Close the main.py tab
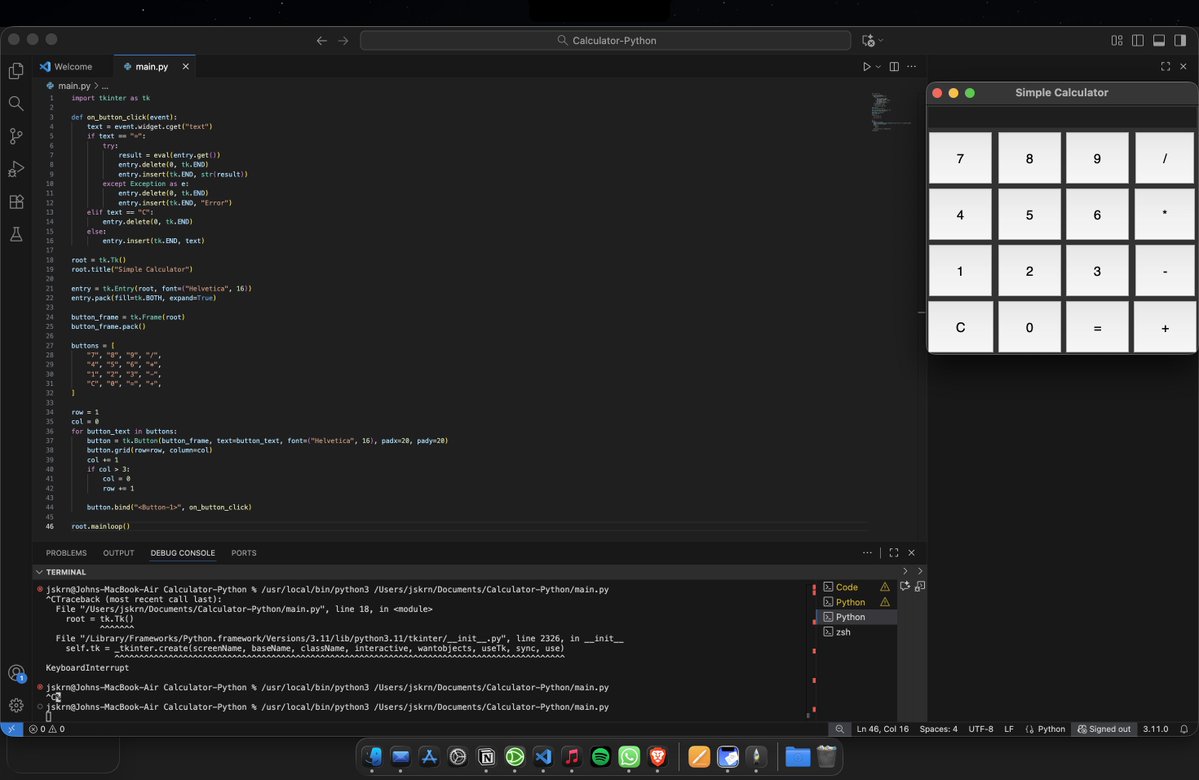Screen dimensions: 1199x780 tap(185, 67)
